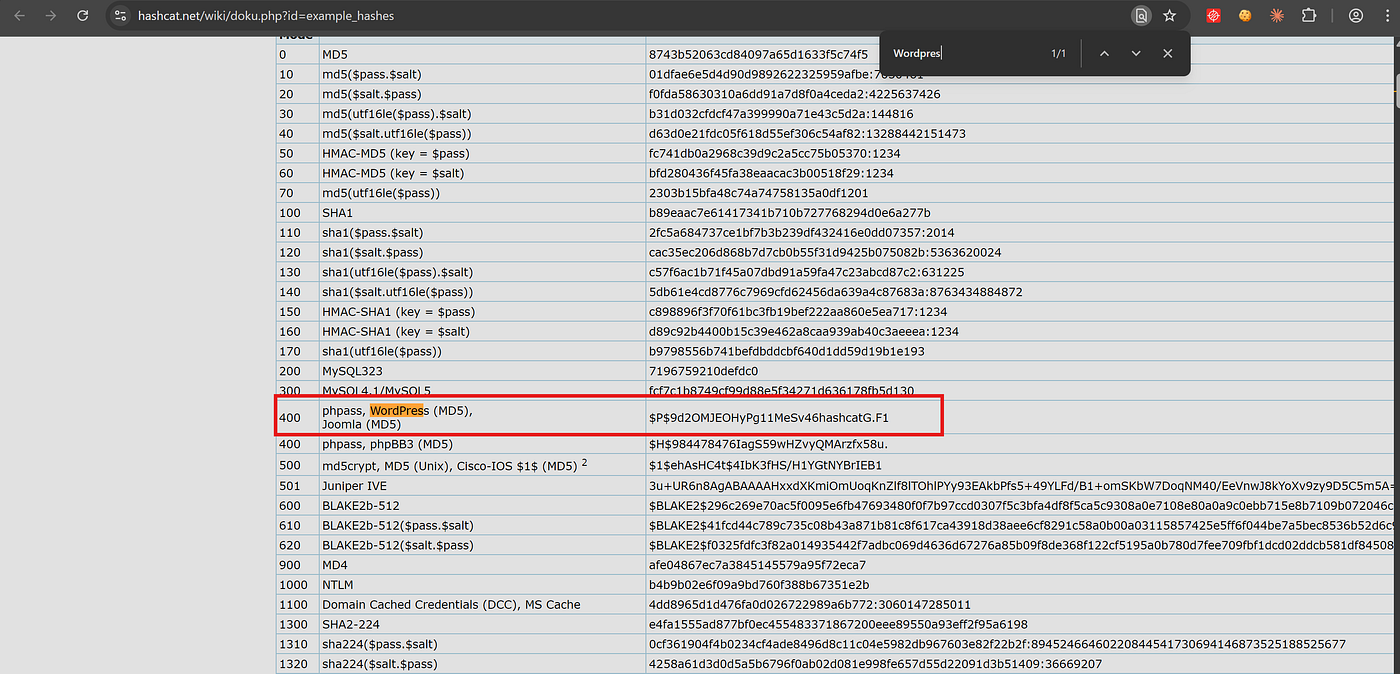Jump to previous find result

1104,54
